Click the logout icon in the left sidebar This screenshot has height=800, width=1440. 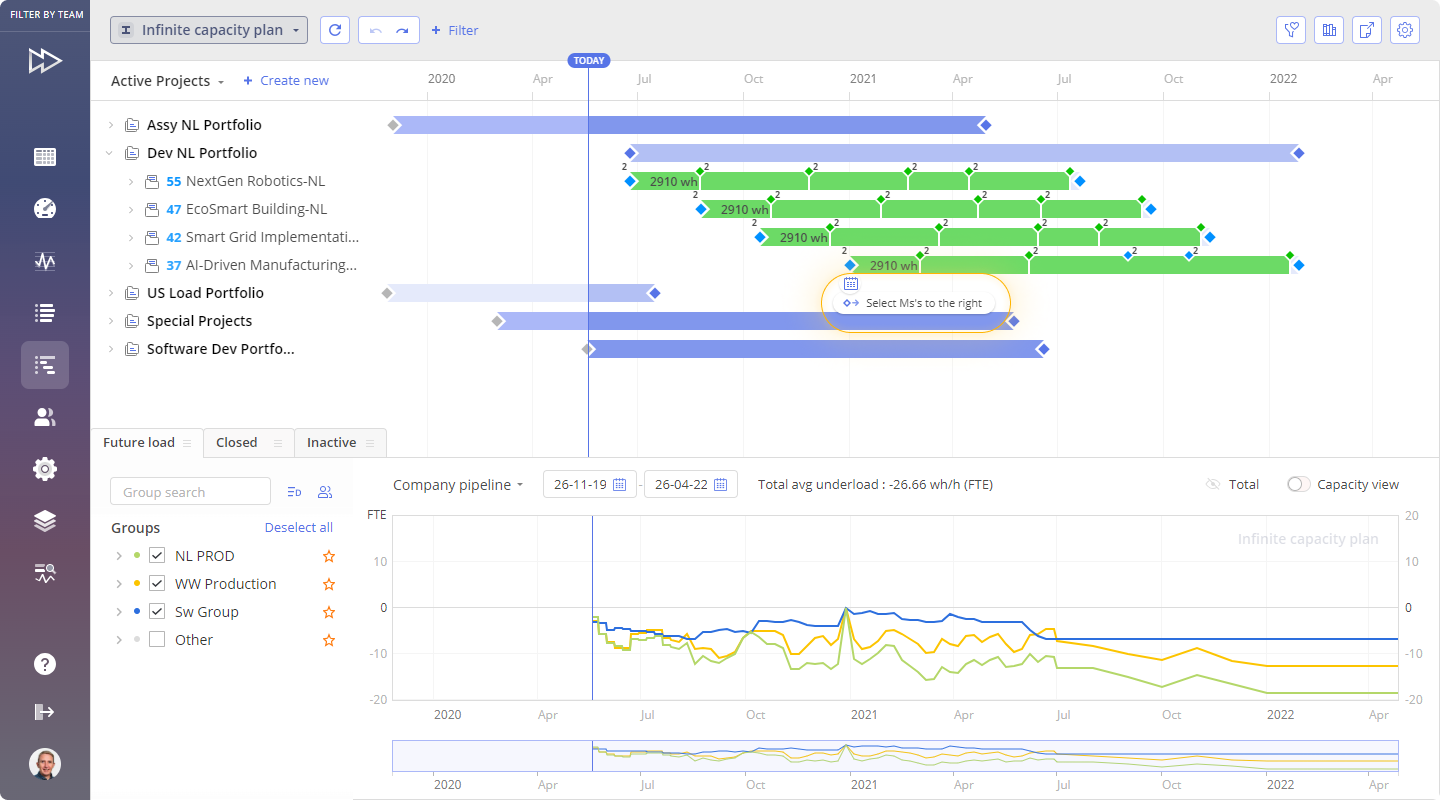(44, 712)
